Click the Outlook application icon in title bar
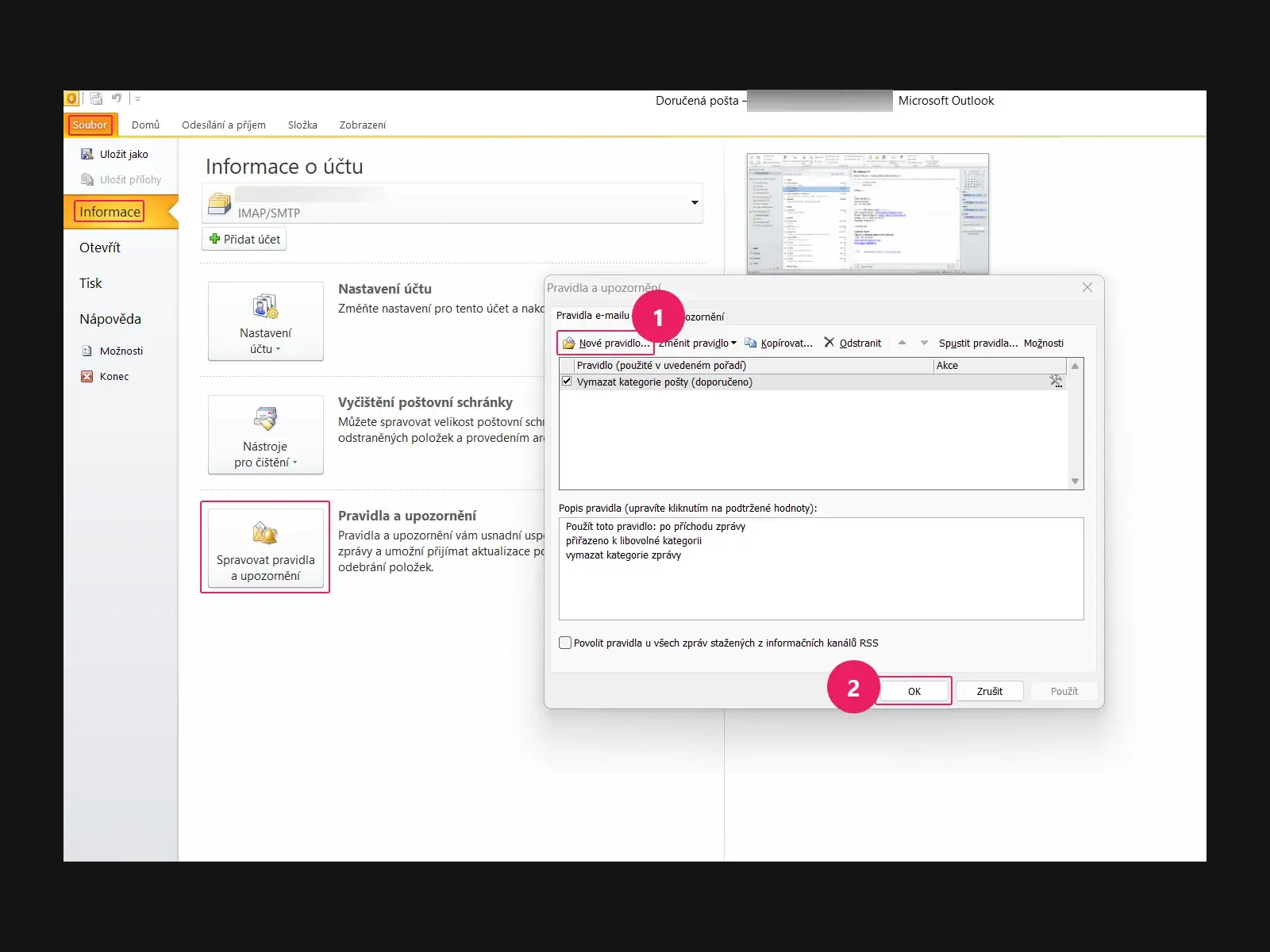This screenshot has height=952, width=1270. click(71, 98)
